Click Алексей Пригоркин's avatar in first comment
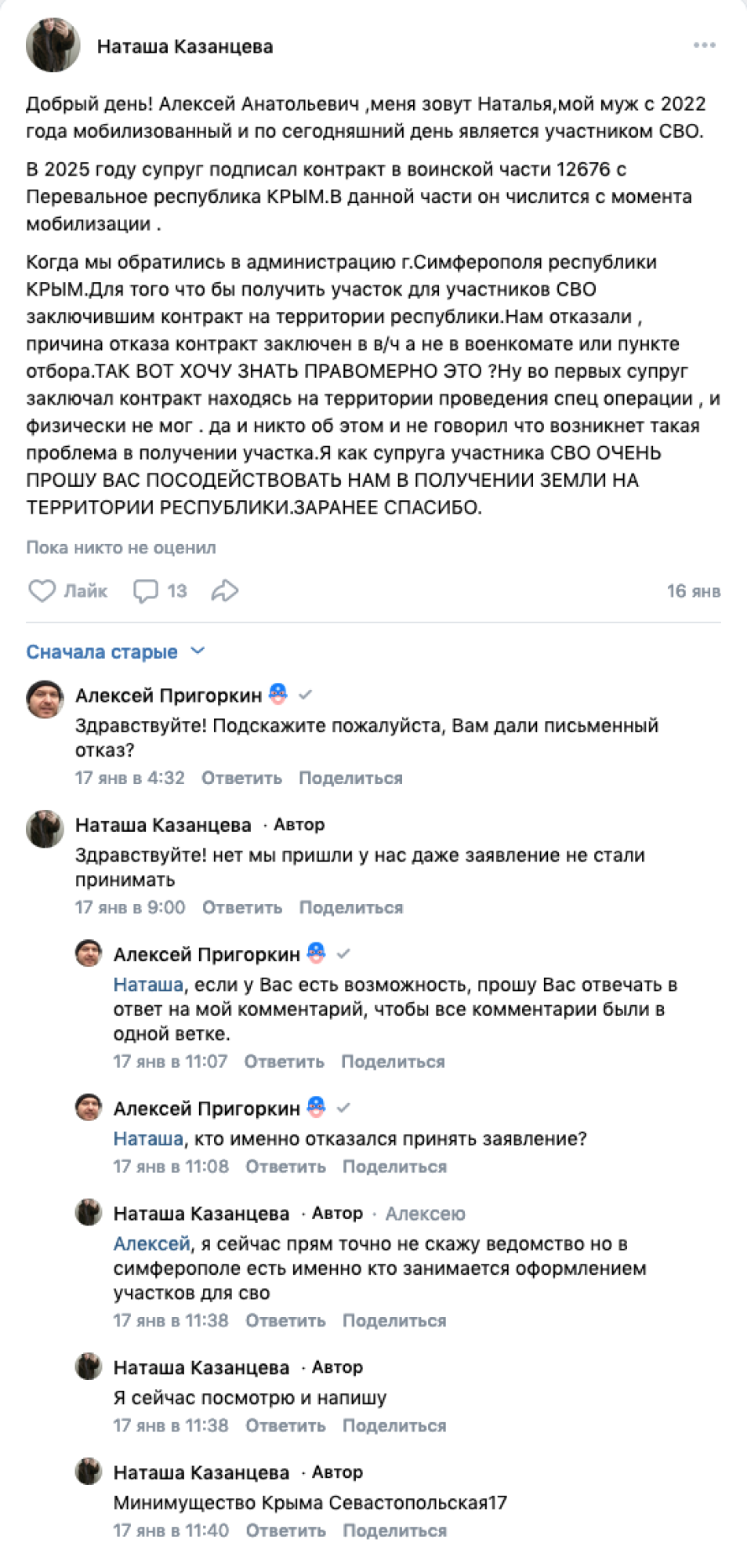 click(x=45, y=699)
